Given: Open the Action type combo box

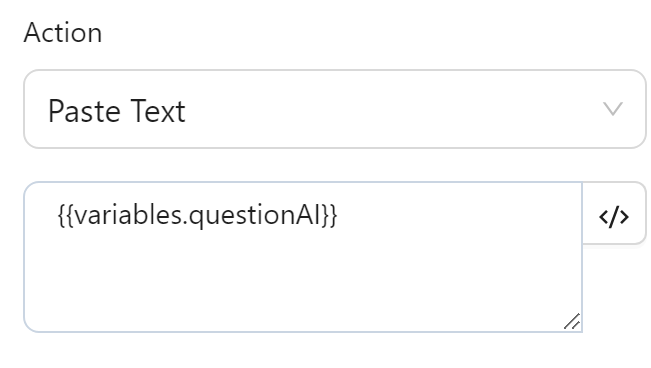Looking at the screenshot, I should (335, 109).
